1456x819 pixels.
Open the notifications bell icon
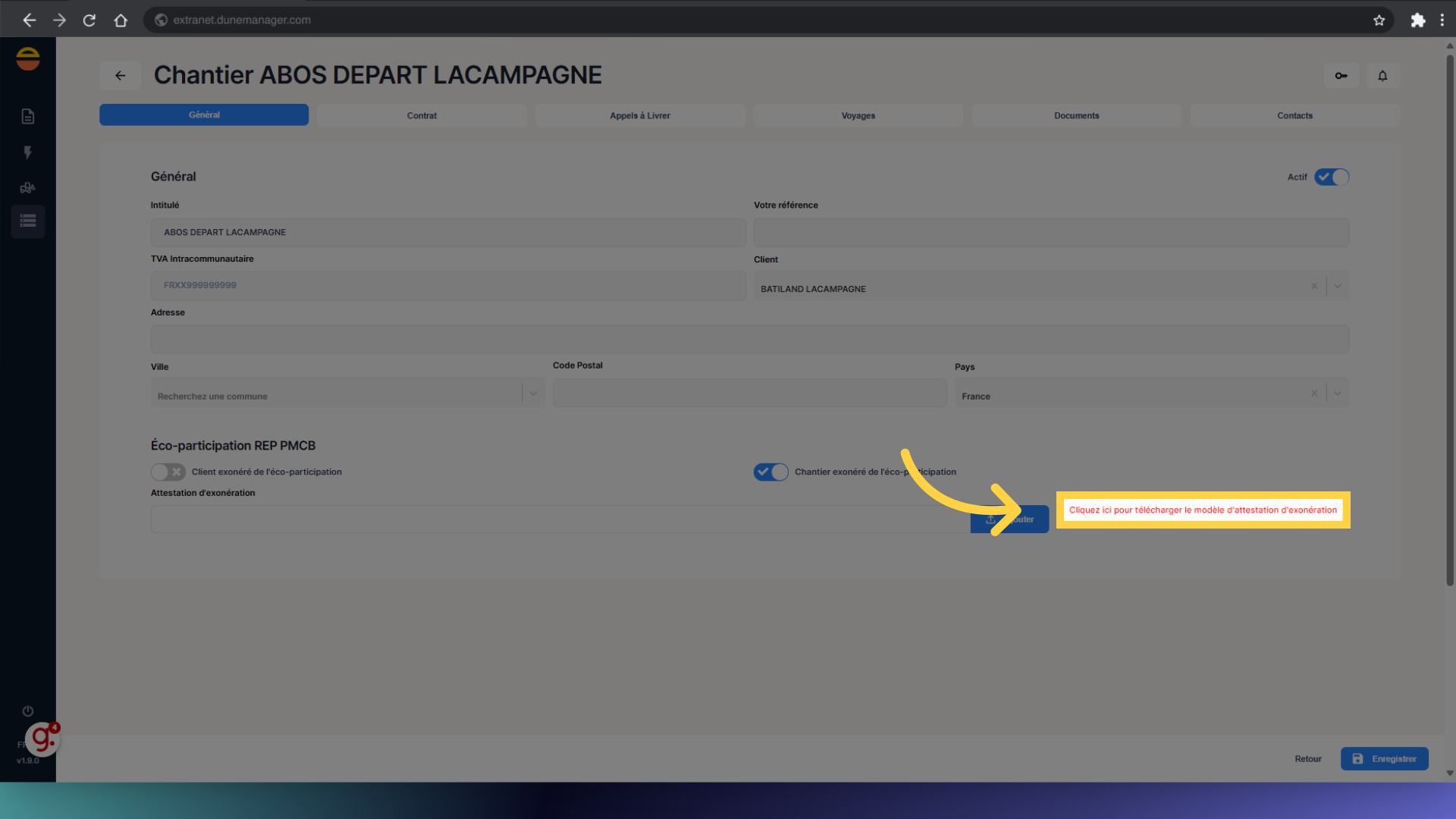tap(1382, 75)
